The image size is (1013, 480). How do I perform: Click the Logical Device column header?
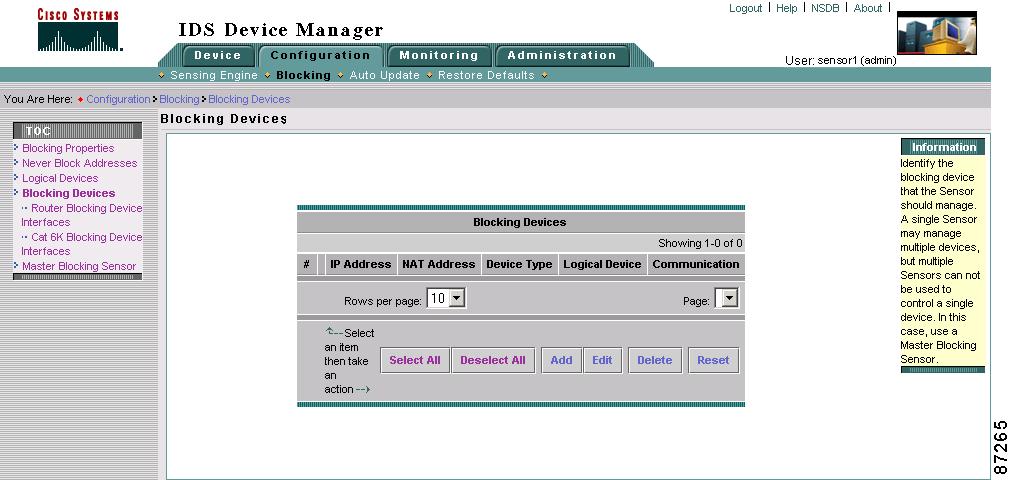(x=602, y=264)
